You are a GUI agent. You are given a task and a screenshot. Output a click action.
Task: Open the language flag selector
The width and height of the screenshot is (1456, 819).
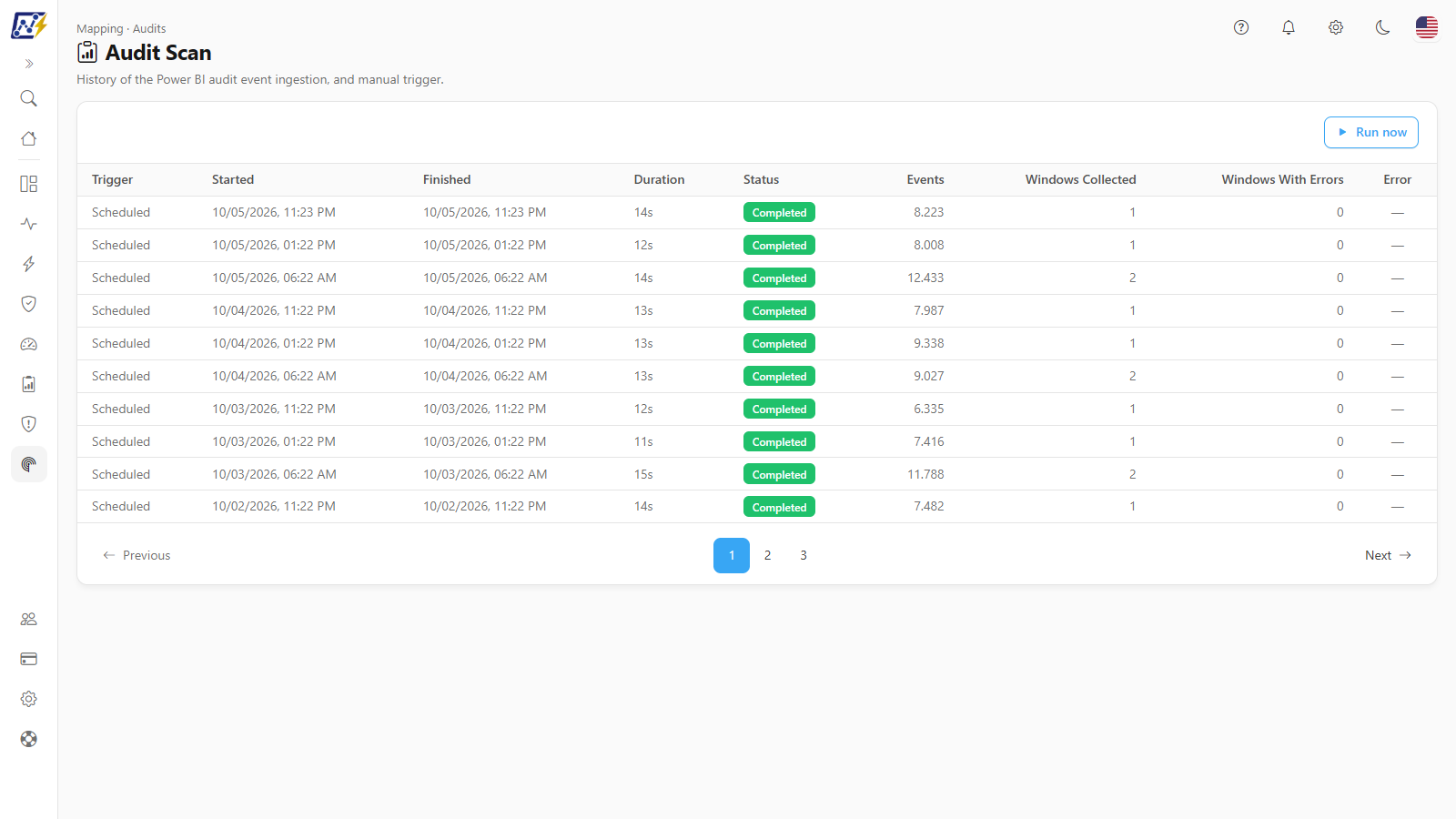pos(1427,27)
